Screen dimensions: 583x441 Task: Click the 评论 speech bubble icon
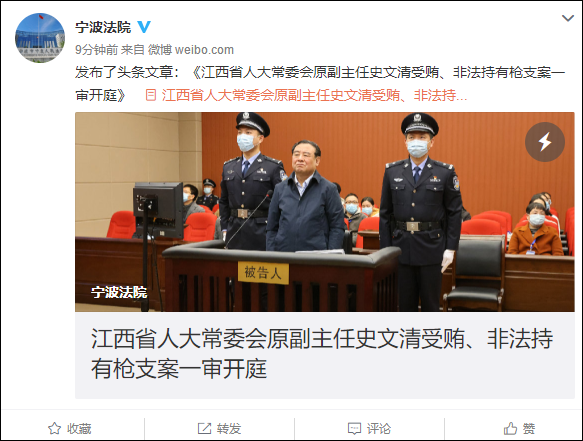pyautogui.click(x=354, y=428)
